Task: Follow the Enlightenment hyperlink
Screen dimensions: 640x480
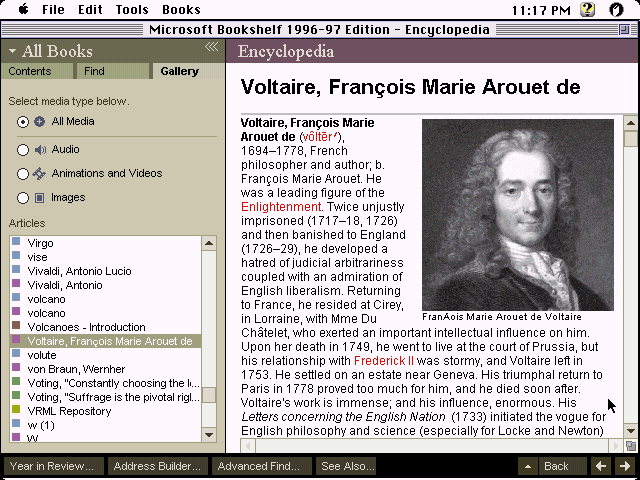Action: 281,207
